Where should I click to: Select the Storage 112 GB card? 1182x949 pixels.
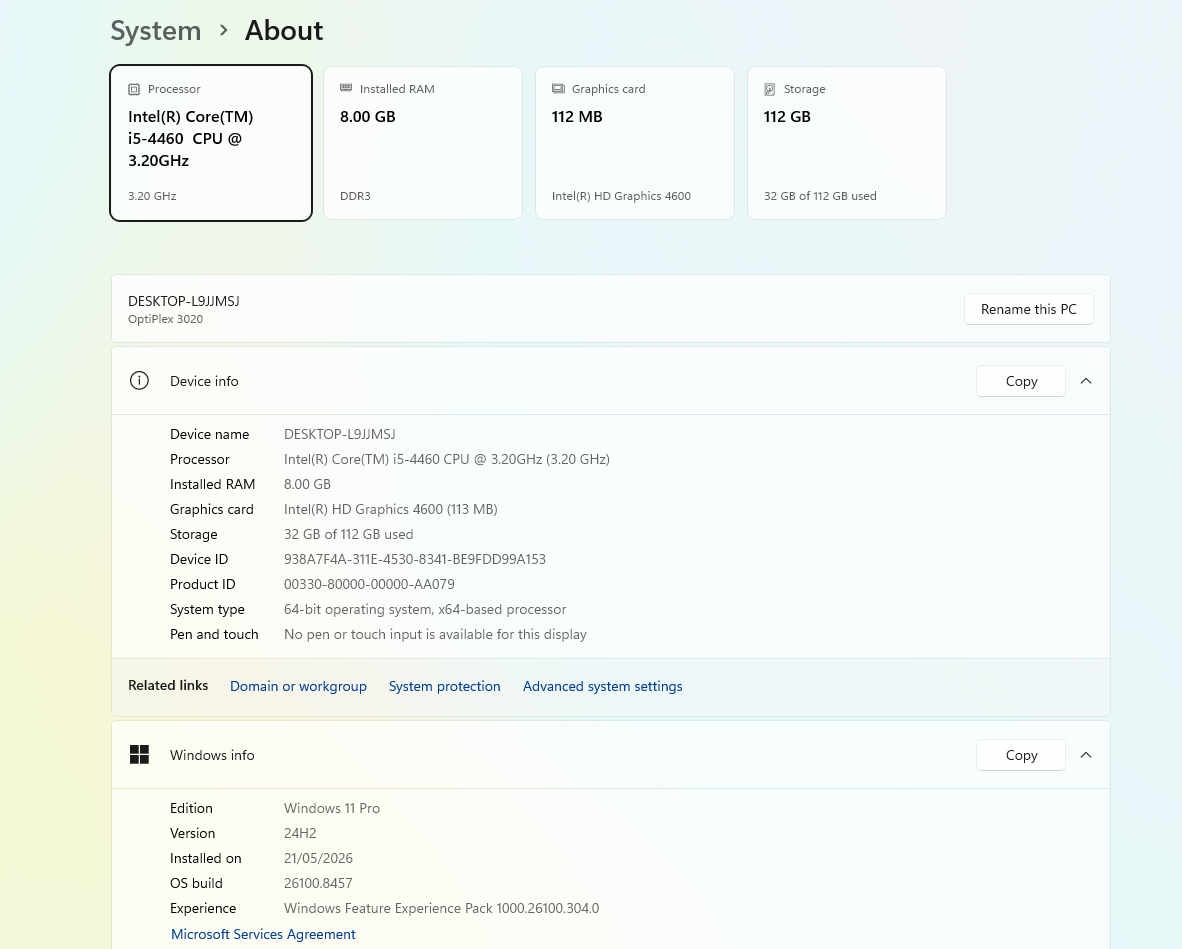(847, 143)
